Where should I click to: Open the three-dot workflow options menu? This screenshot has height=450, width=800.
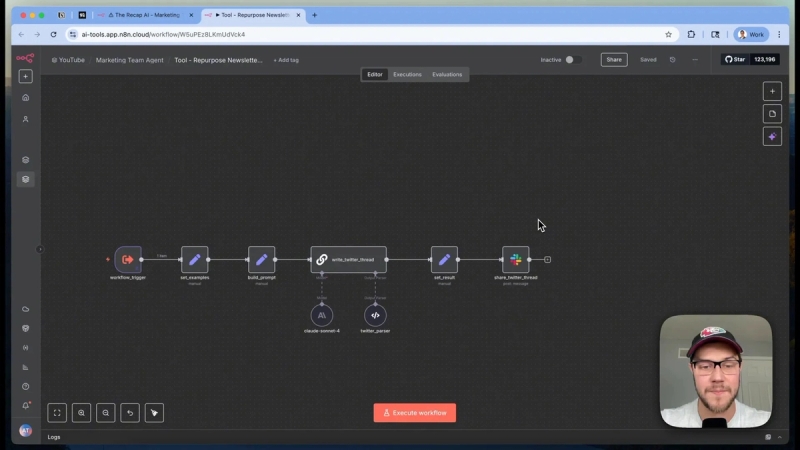click(x=695, y=60)
